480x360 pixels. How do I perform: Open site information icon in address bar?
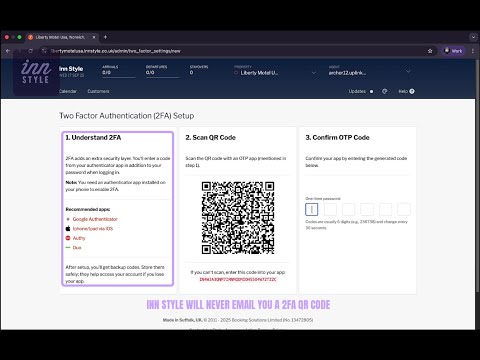44,51
